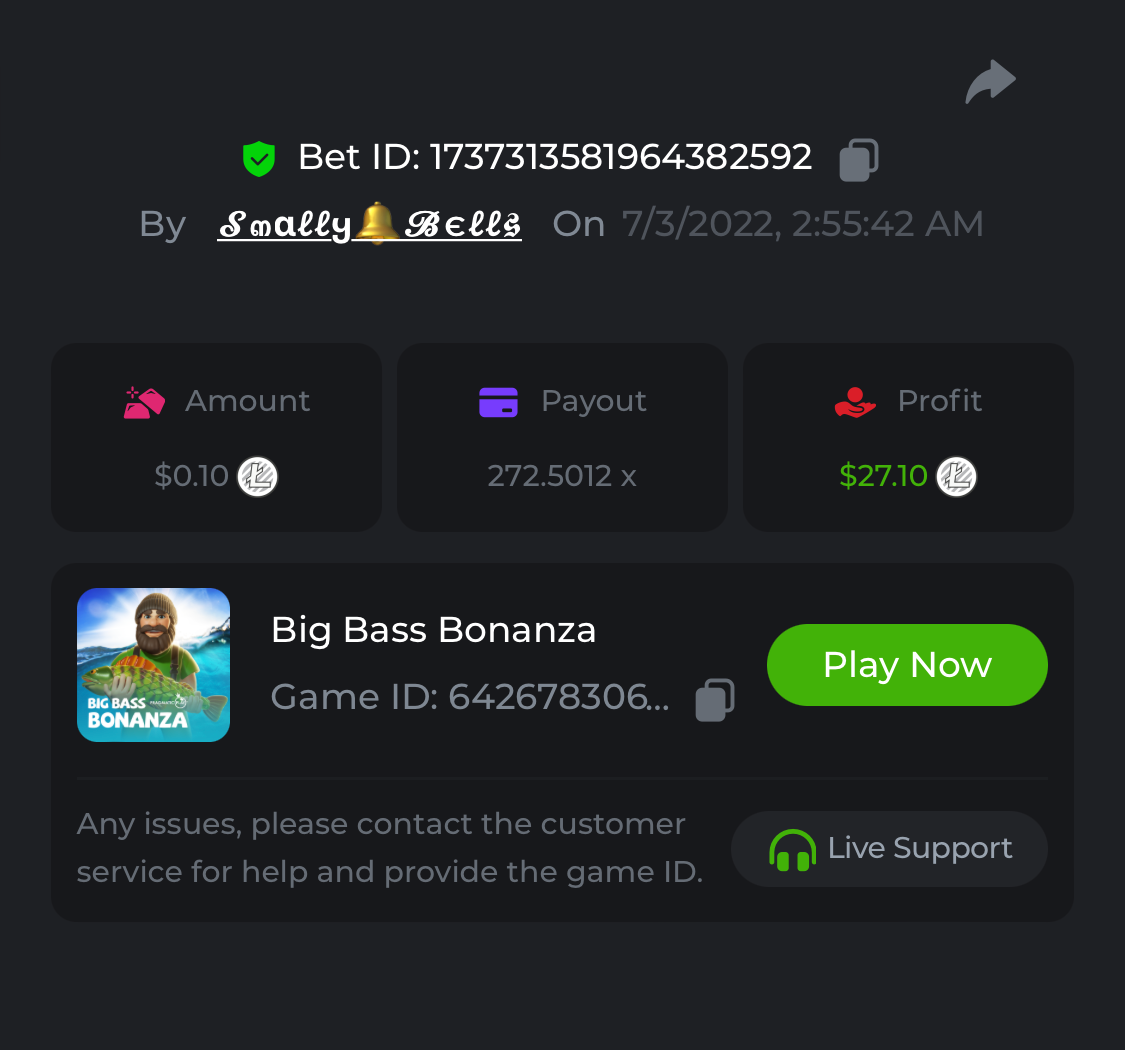Click the purple Payout card icon
This screenshot has height=1050, width=1125.
pos(498,402)
